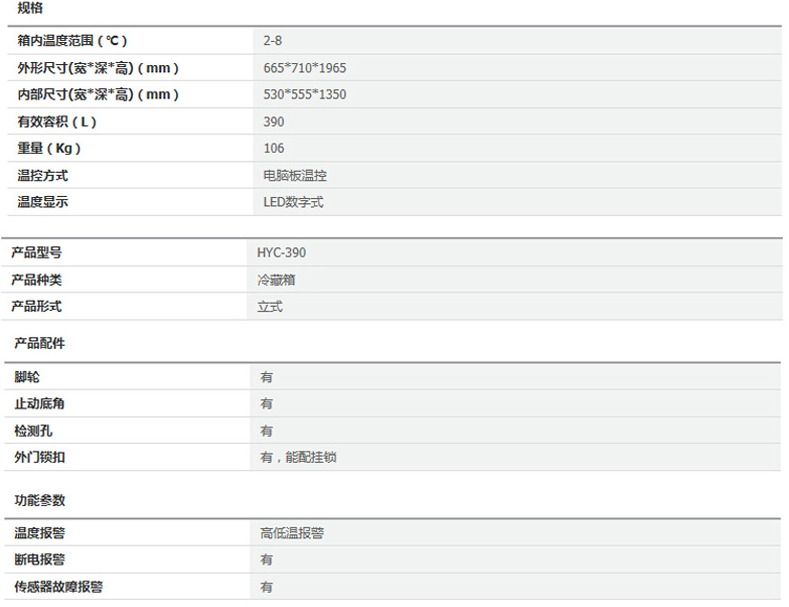Click the 产品配件 section heading
789x607 pixels.
click(x=40, y=343)
